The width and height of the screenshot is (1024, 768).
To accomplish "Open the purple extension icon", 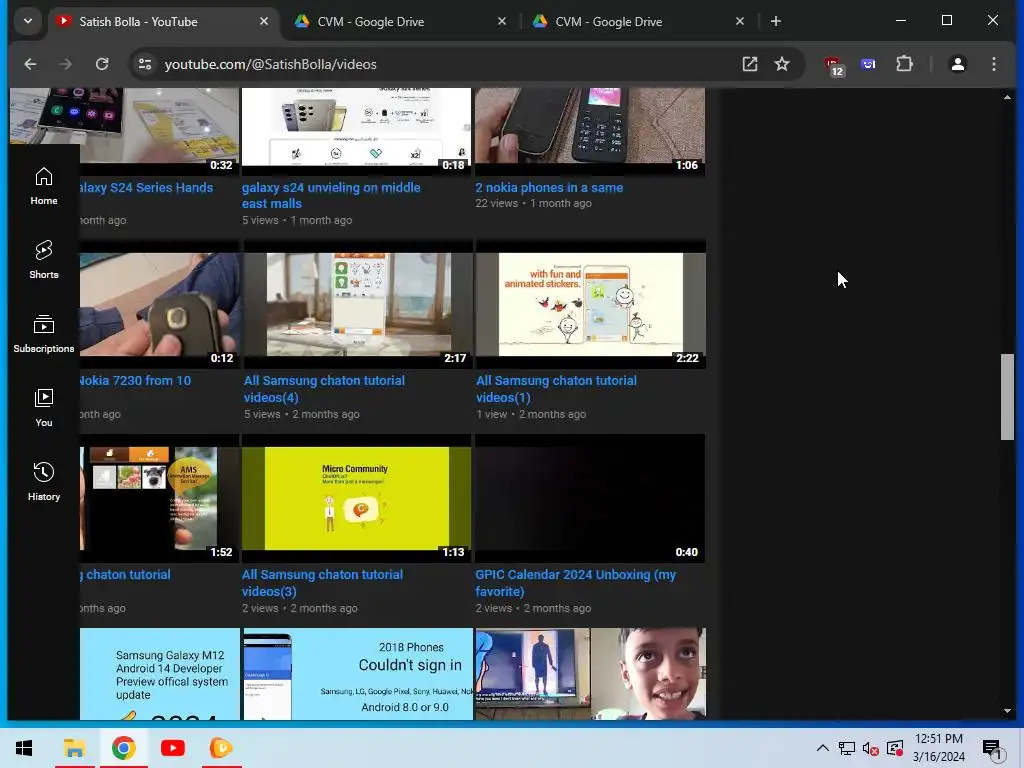I will (x=868, y=64).
